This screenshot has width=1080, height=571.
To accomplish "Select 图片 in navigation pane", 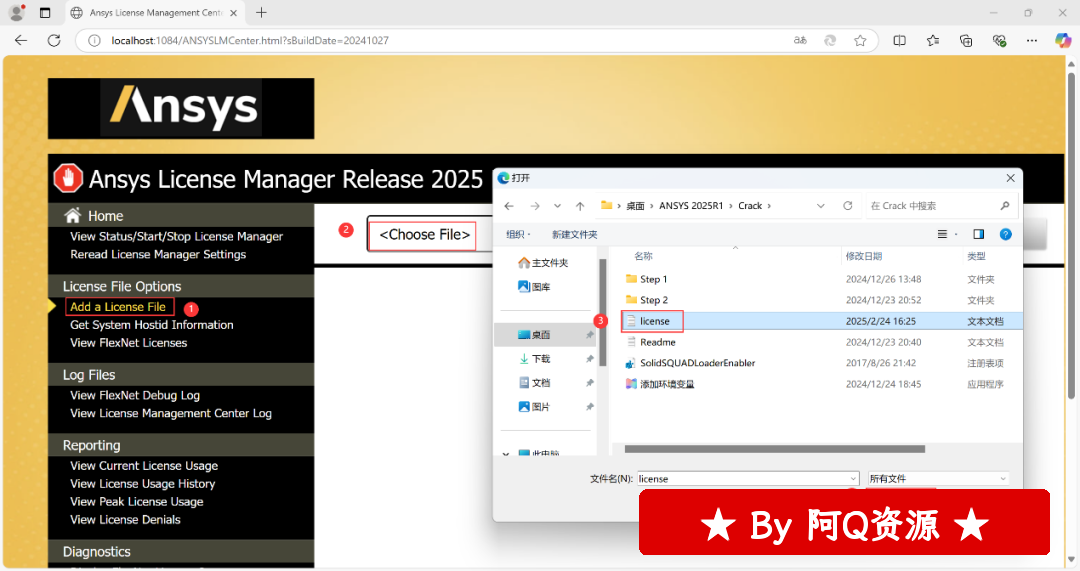I will pos(534,407).
